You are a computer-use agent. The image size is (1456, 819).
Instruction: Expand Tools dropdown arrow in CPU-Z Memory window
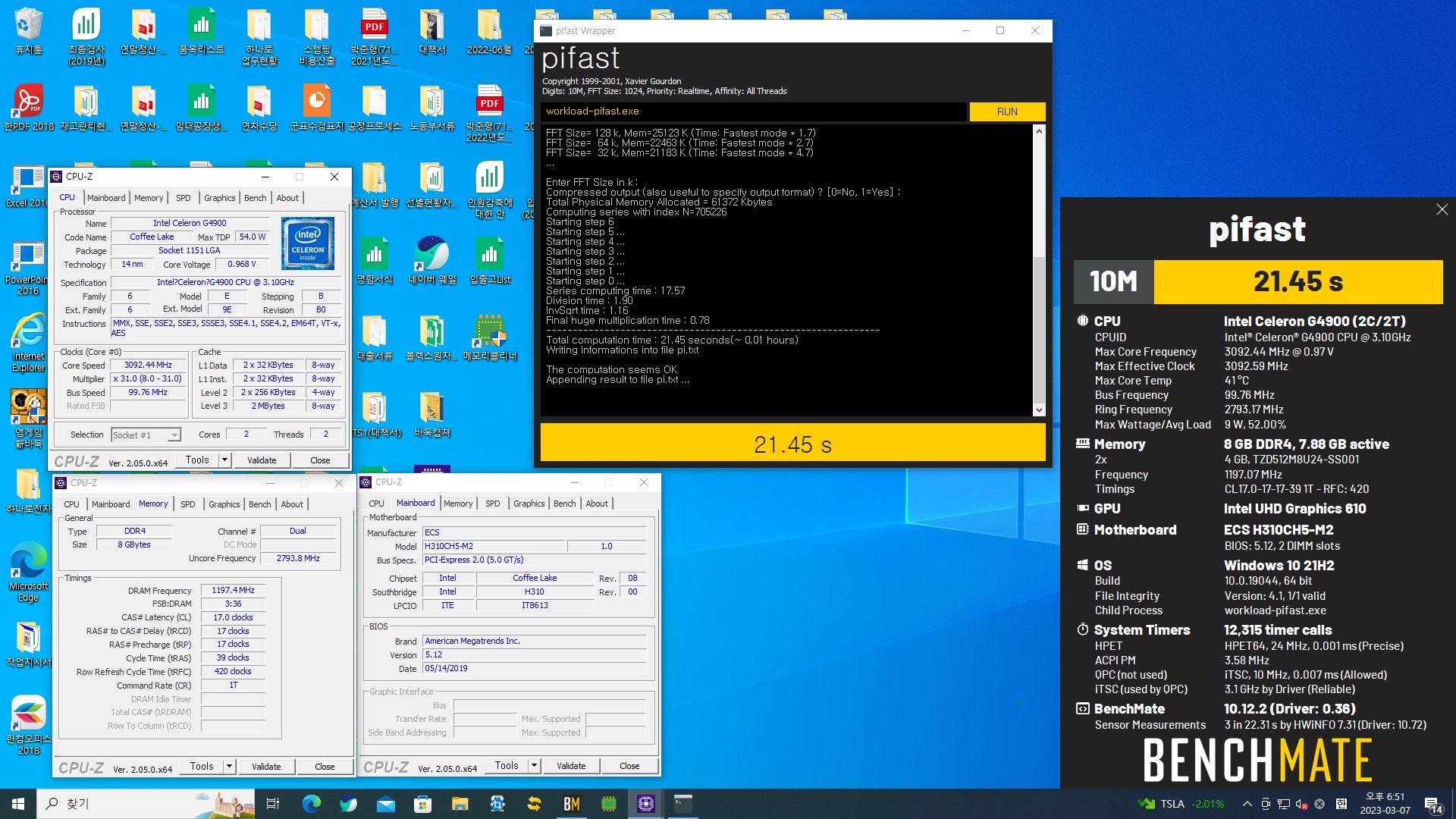pos(229,766)
